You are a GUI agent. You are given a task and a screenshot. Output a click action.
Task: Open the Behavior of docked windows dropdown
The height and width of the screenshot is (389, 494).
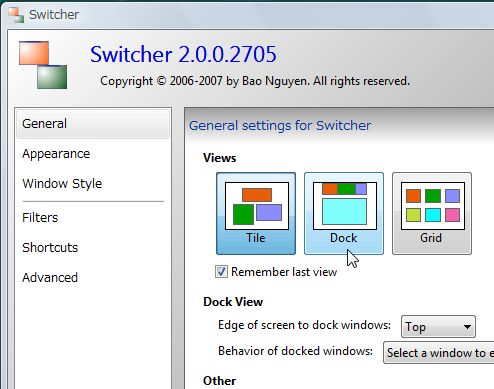click(x=439, y=352)
